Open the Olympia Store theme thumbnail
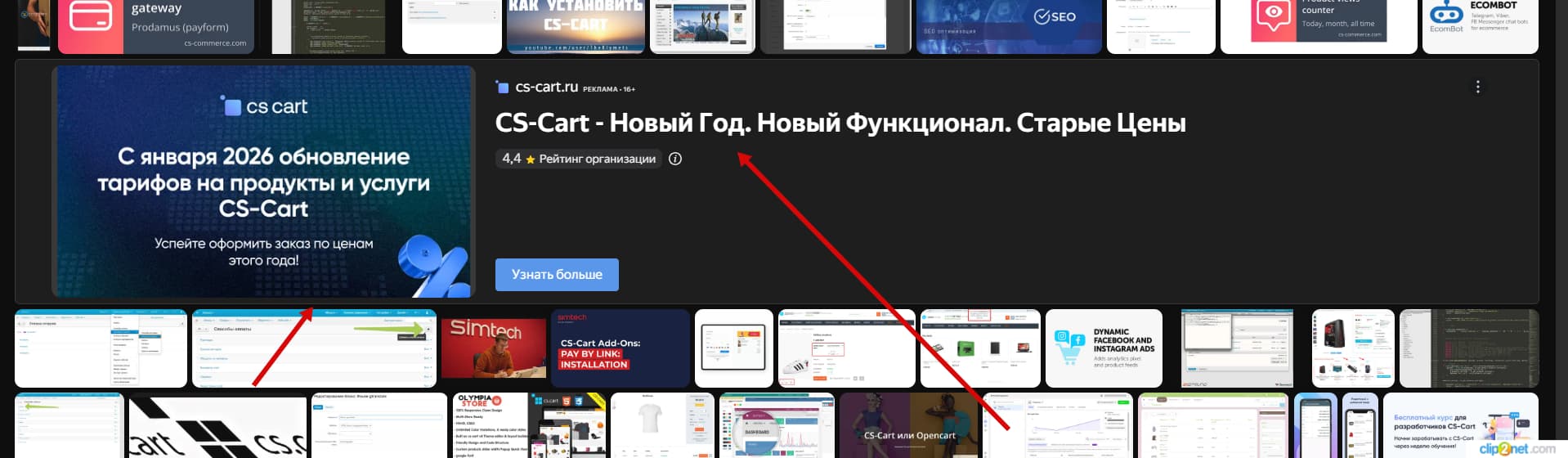Screen dimensions: 1568x458 [x=488, y=425]
